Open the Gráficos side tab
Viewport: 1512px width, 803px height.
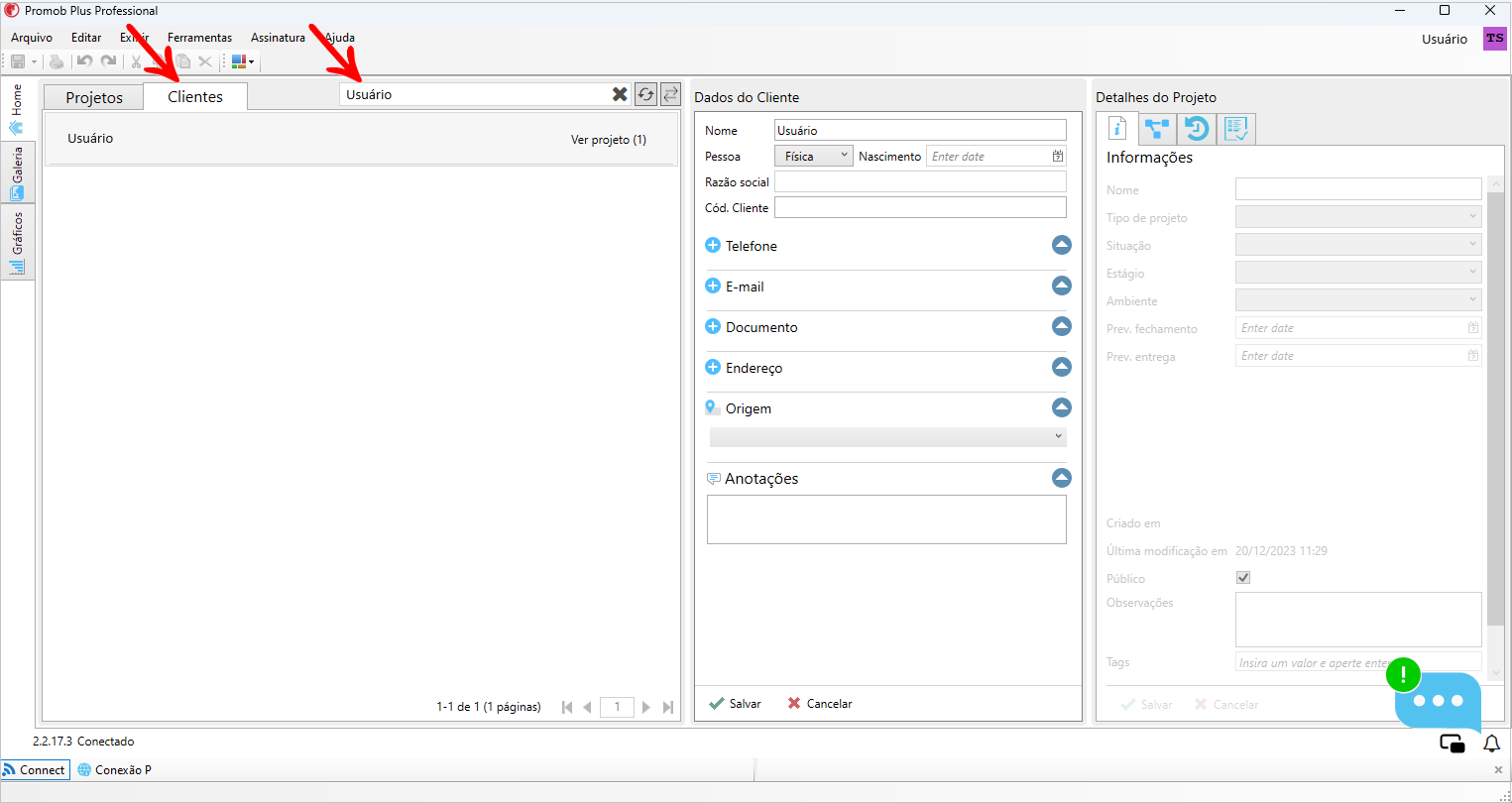point(17,243)
